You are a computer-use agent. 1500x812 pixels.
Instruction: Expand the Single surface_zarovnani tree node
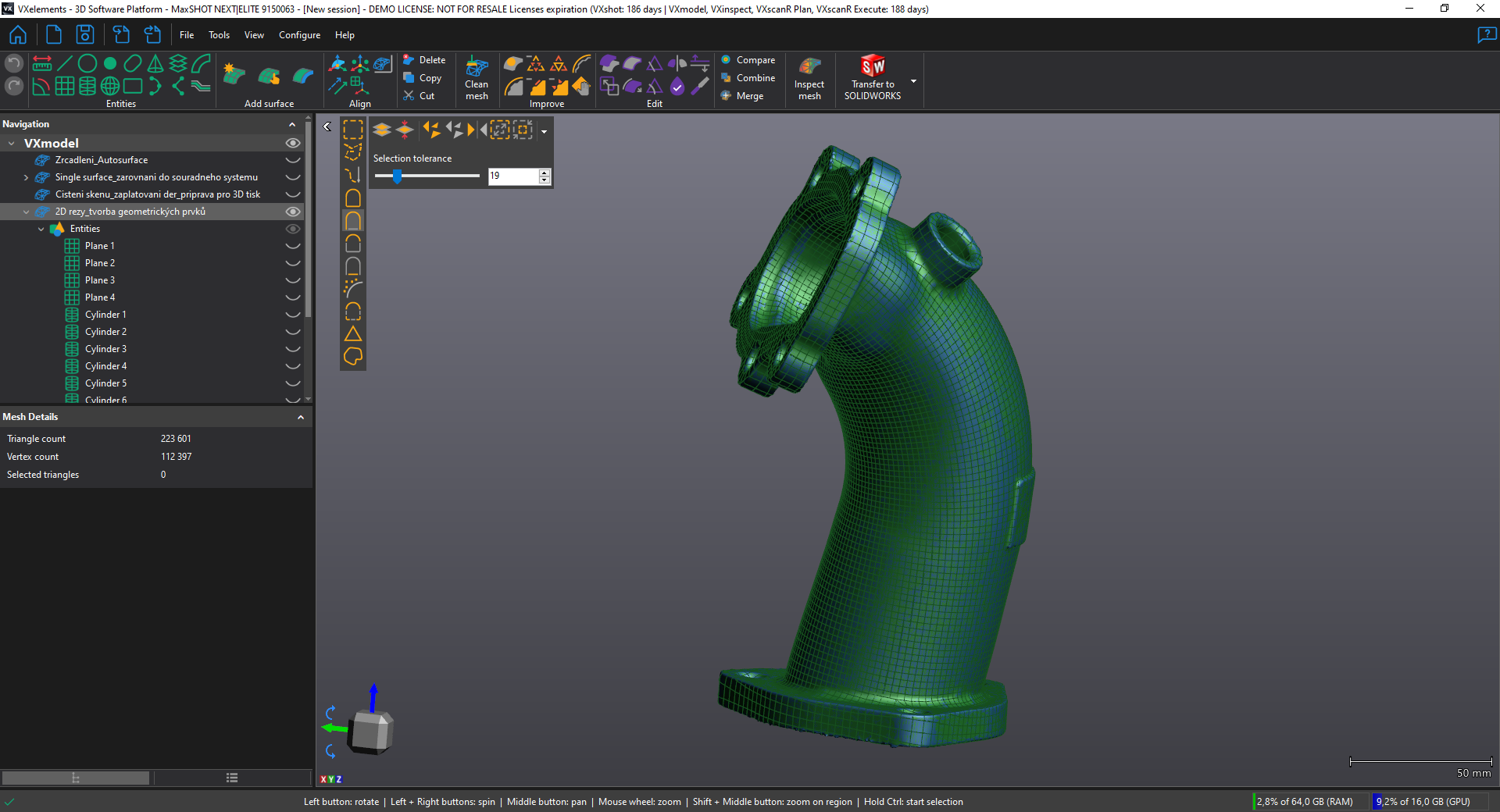[x=26, y=178]
